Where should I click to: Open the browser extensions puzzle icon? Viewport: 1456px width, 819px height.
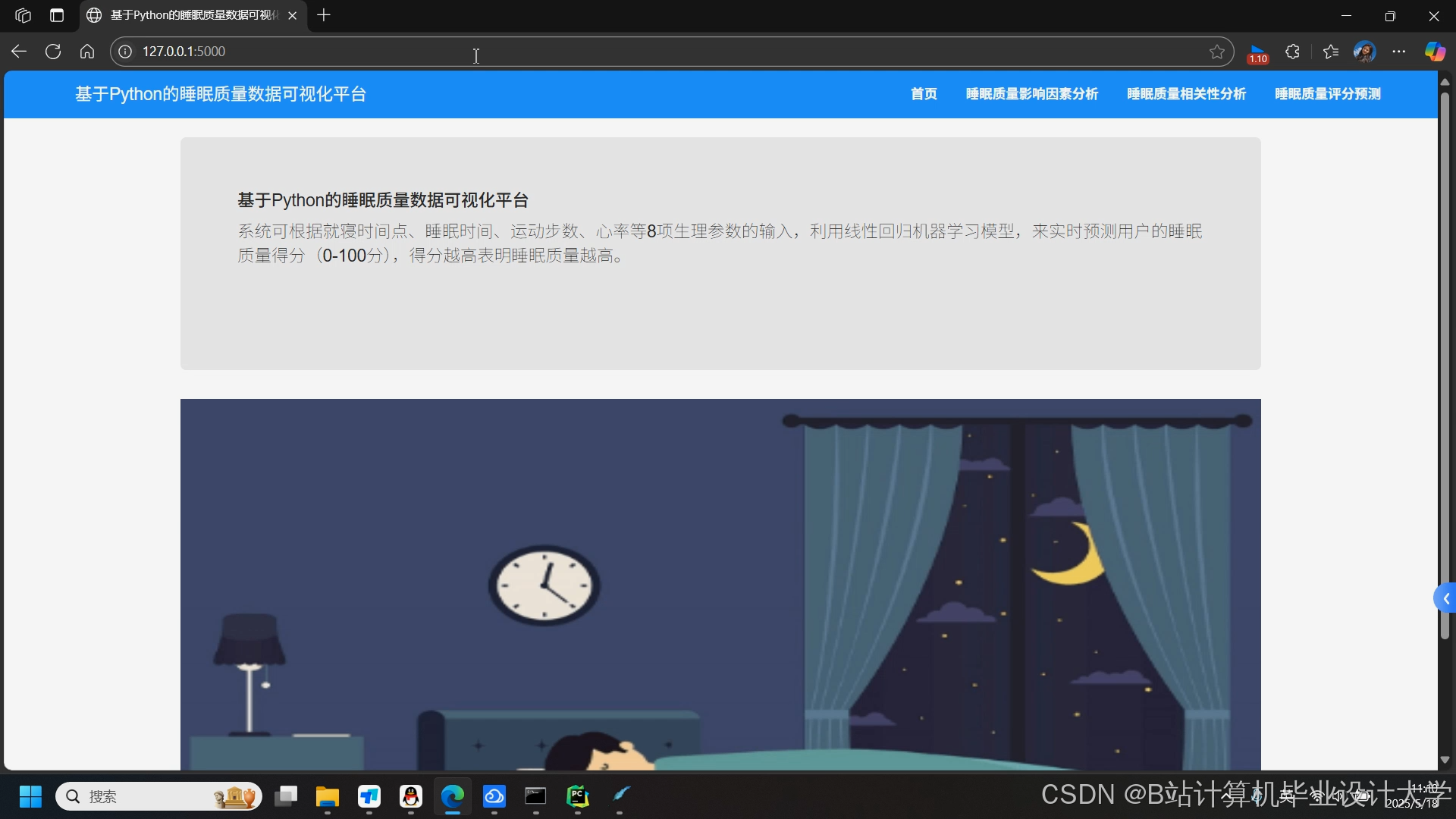coord(1293,52)
